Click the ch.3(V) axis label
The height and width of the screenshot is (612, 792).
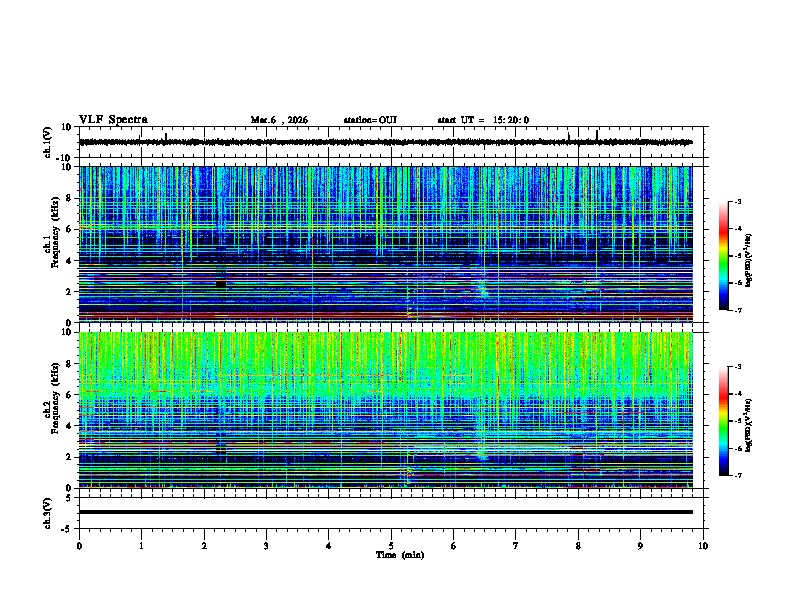[x=47, y=513]
